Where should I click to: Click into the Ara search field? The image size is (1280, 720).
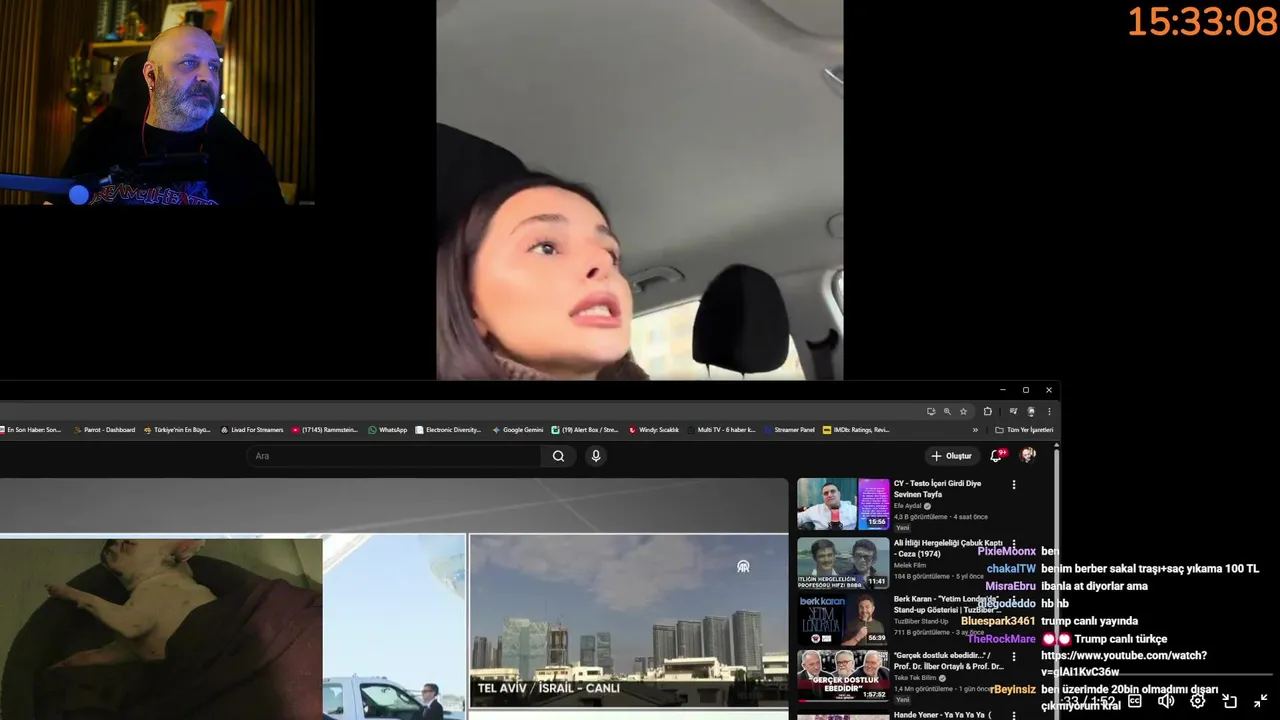pyautogui.click(x=394, y=456)
